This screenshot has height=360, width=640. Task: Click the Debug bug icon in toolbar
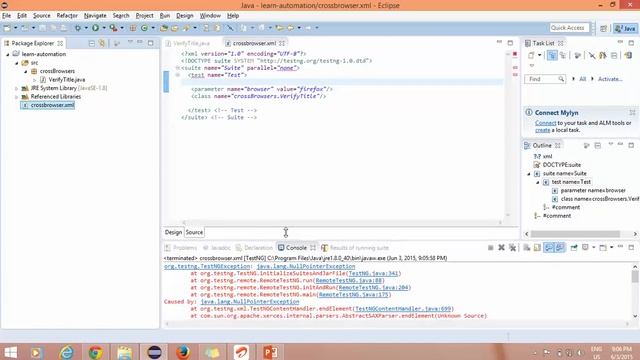78,28
